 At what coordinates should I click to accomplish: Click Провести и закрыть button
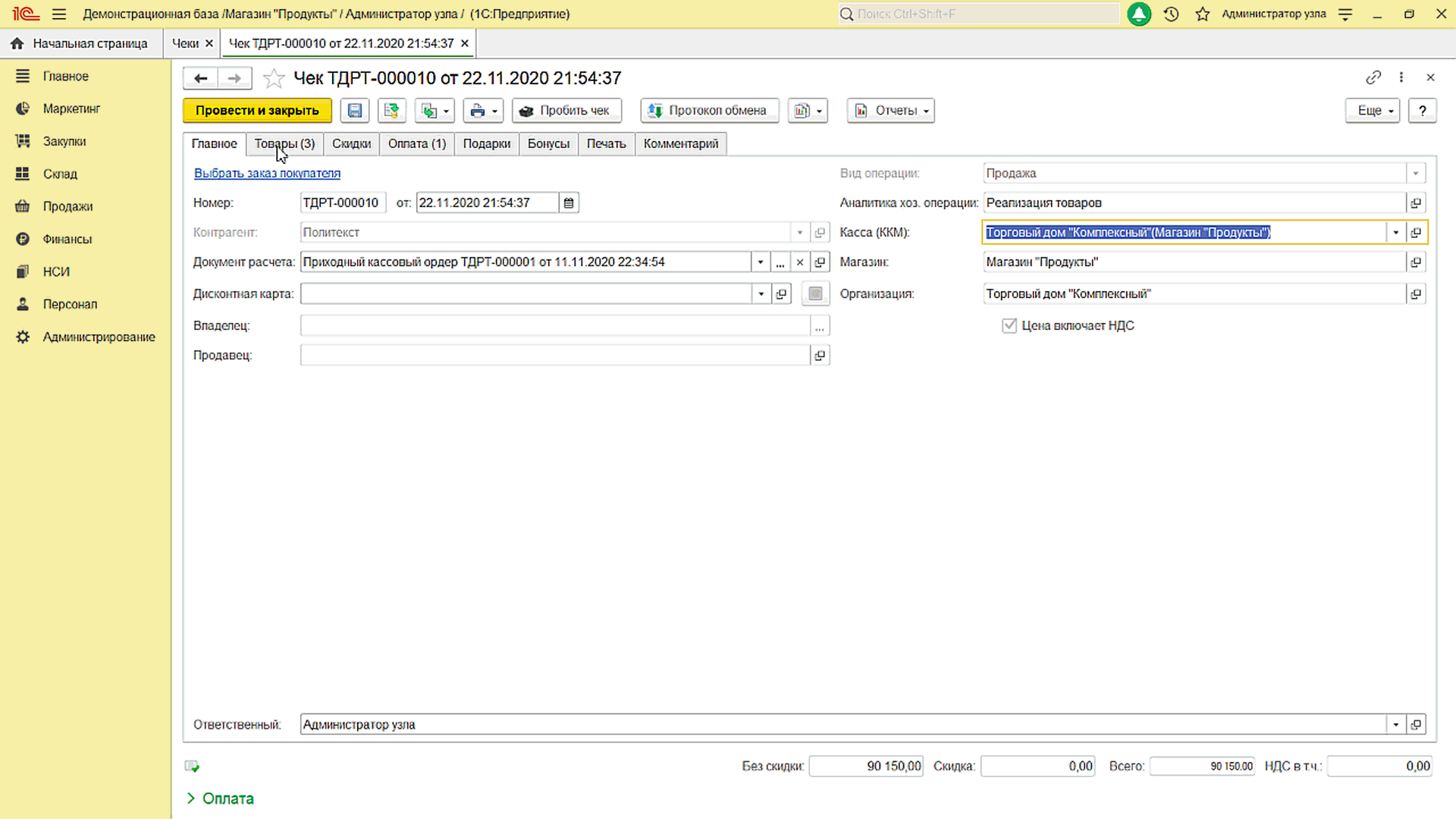(x=257, y=111)
